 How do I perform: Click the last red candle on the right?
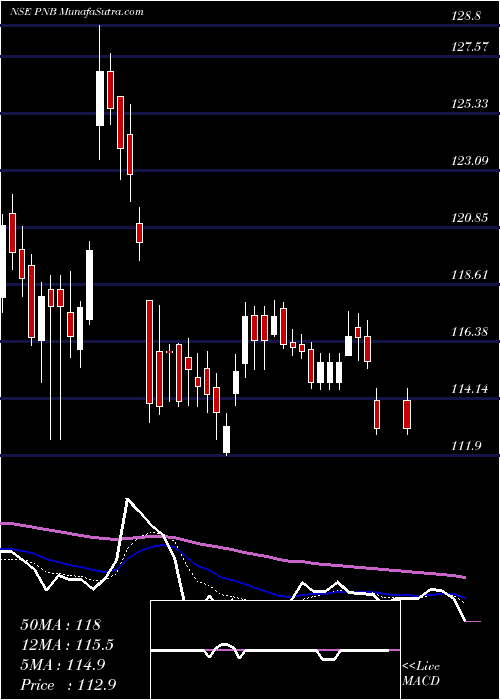tap(407, 414)
